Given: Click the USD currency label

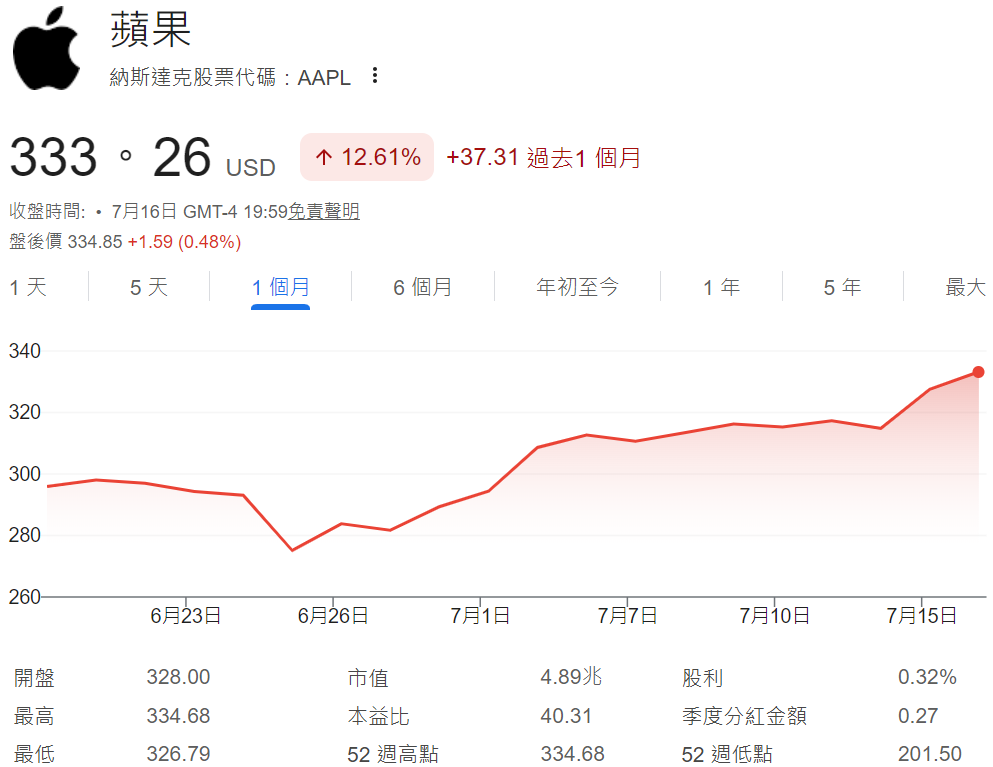Looking at the screenshot, I should [x=251, y=168].
